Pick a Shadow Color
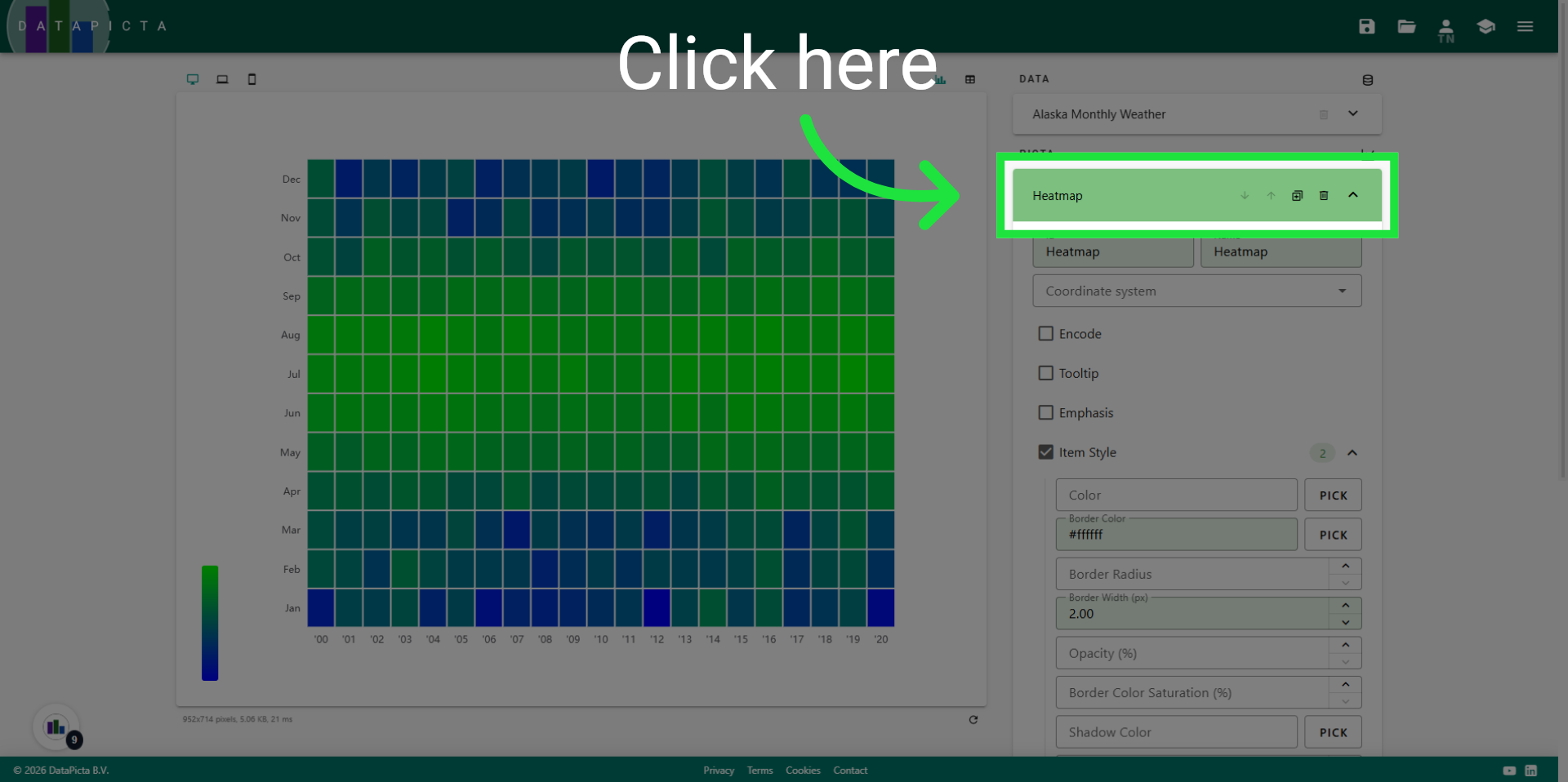The width and height of the screenshot is (1568, 782). 1333,732
